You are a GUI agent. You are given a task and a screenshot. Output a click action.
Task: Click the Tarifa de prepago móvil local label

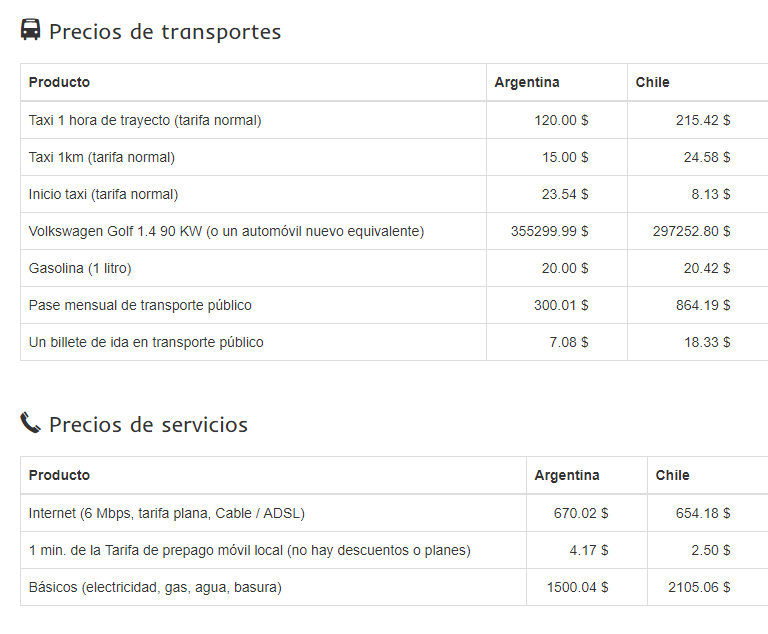click(x=249, y=550)
